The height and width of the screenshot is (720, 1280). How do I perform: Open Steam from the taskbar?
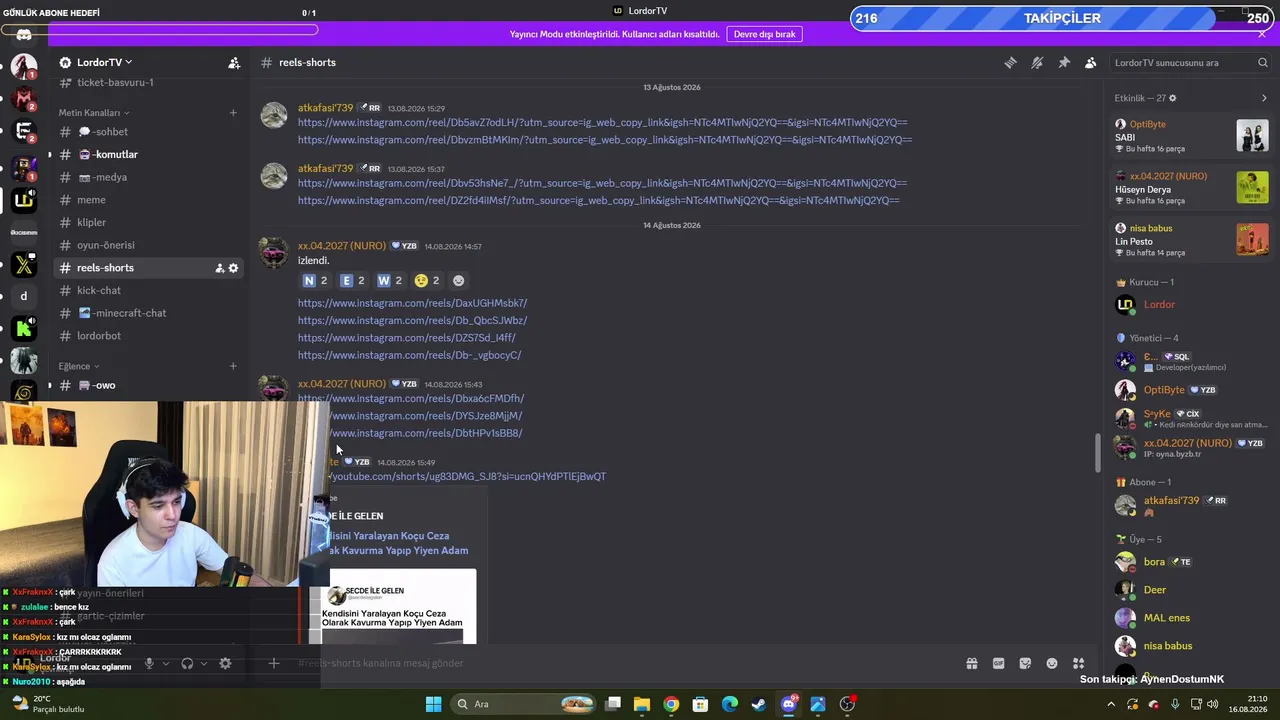pos(759,704)
